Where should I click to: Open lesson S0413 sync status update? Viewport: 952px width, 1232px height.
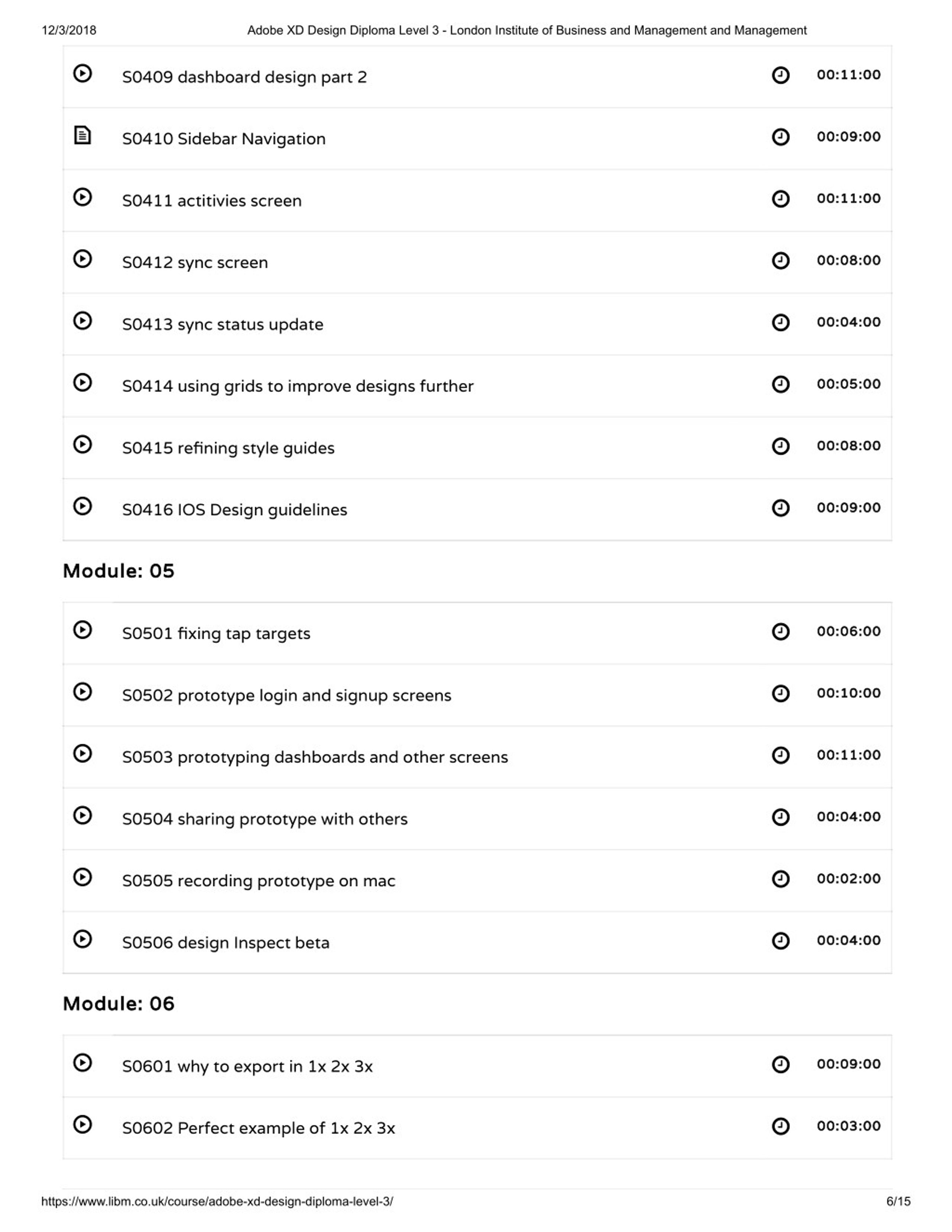223,324
